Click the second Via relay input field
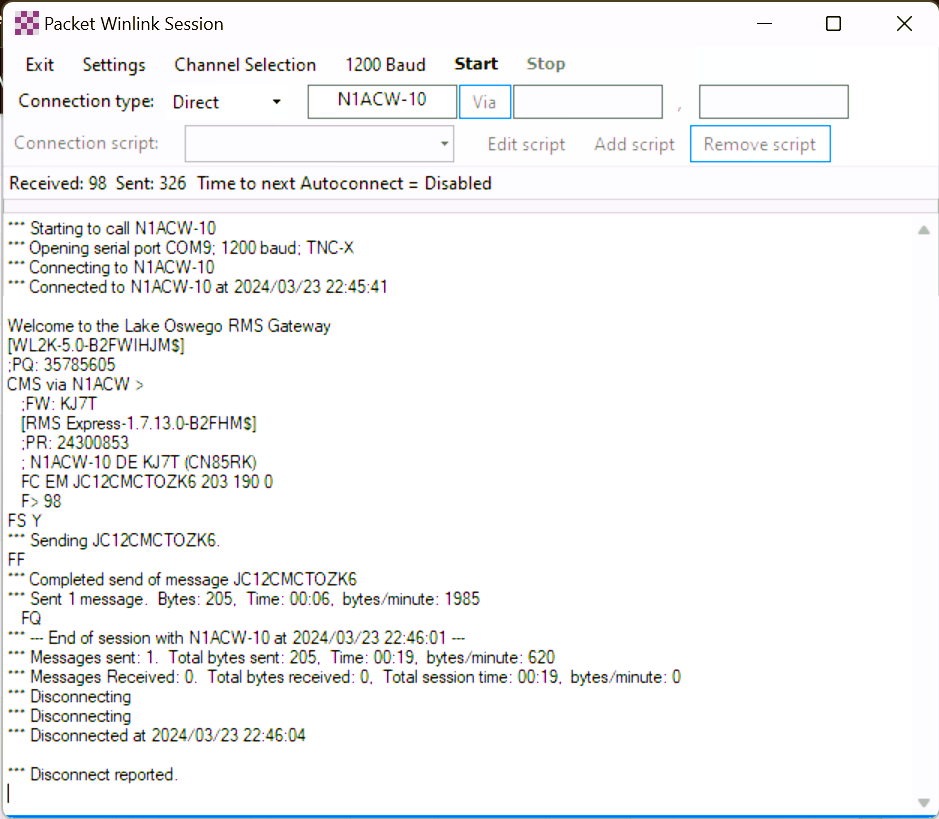939x819 pixels. tap(773, 102)
